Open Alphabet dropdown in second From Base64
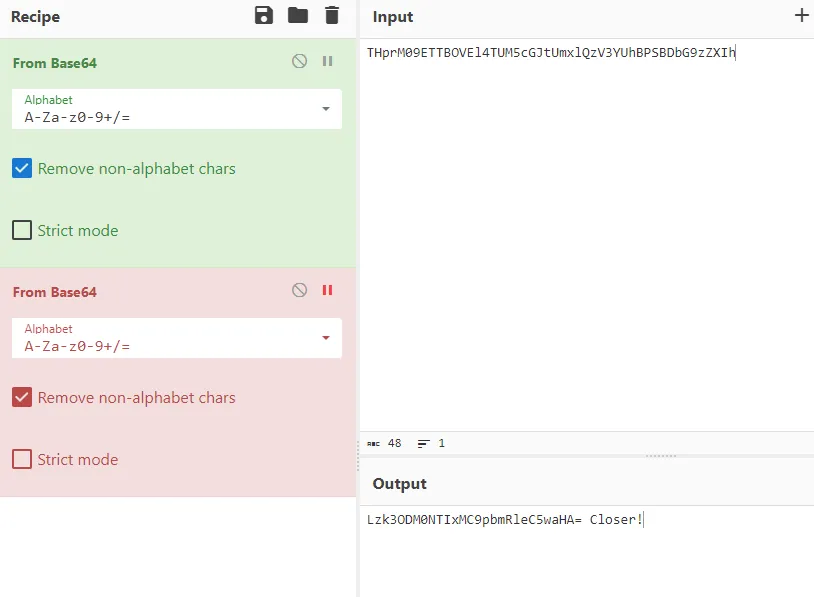The image size is (814, 597). click(x=326, y=338)
